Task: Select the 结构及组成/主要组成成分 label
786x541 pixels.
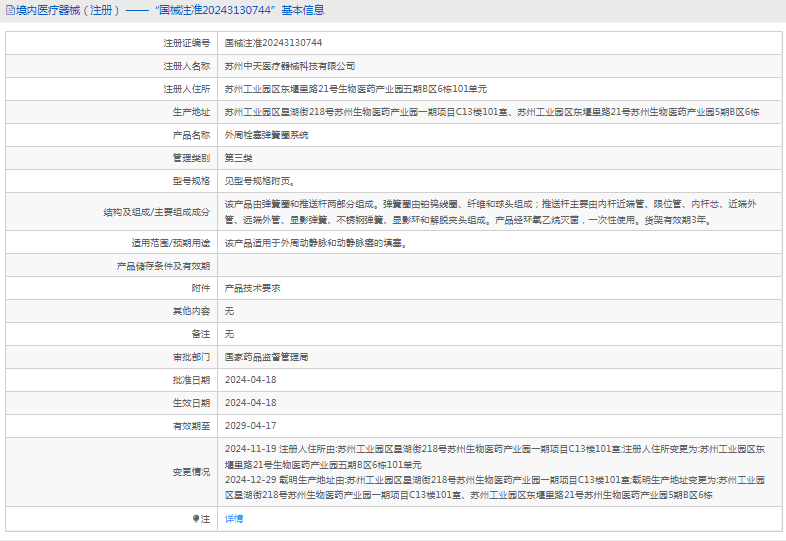Action: pyautogui.click(x=157, y=212)
